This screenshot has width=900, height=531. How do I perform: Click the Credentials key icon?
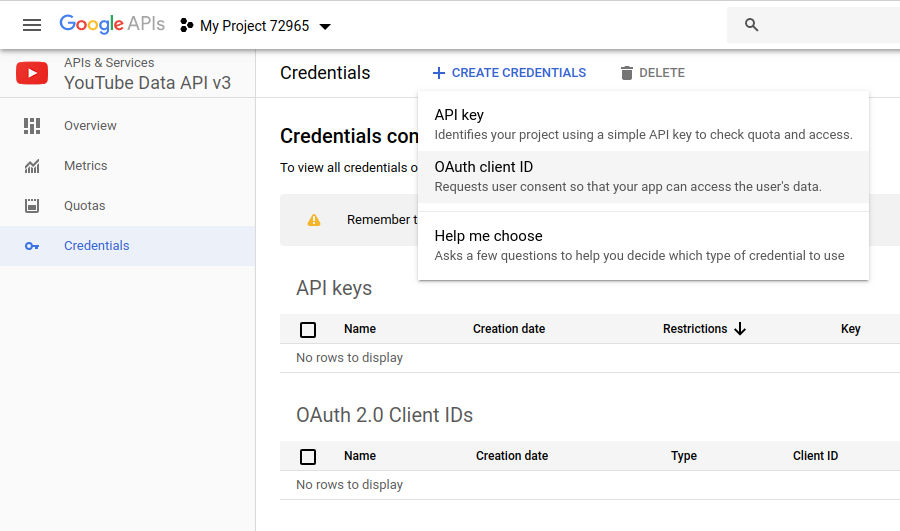coord(32,246)
